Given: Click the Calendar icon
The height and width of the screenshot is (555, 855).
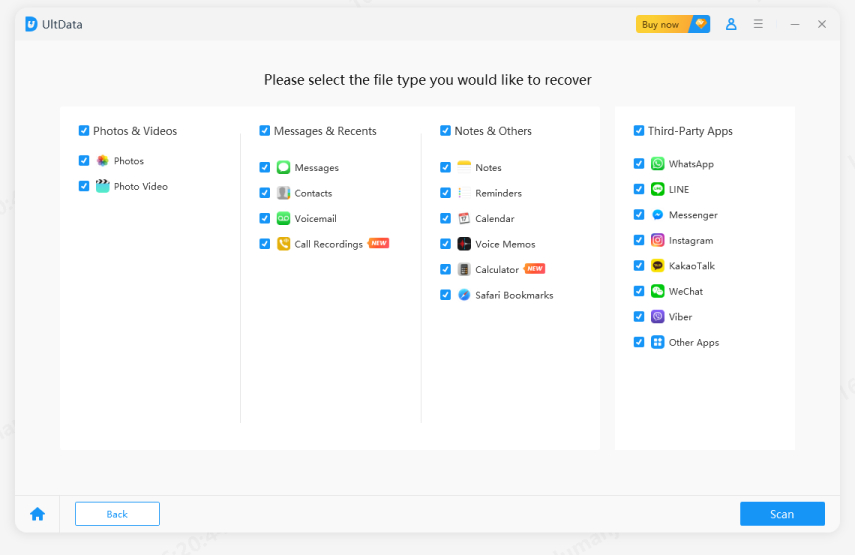Looking at the screenshot, I should tap(464, 219).
